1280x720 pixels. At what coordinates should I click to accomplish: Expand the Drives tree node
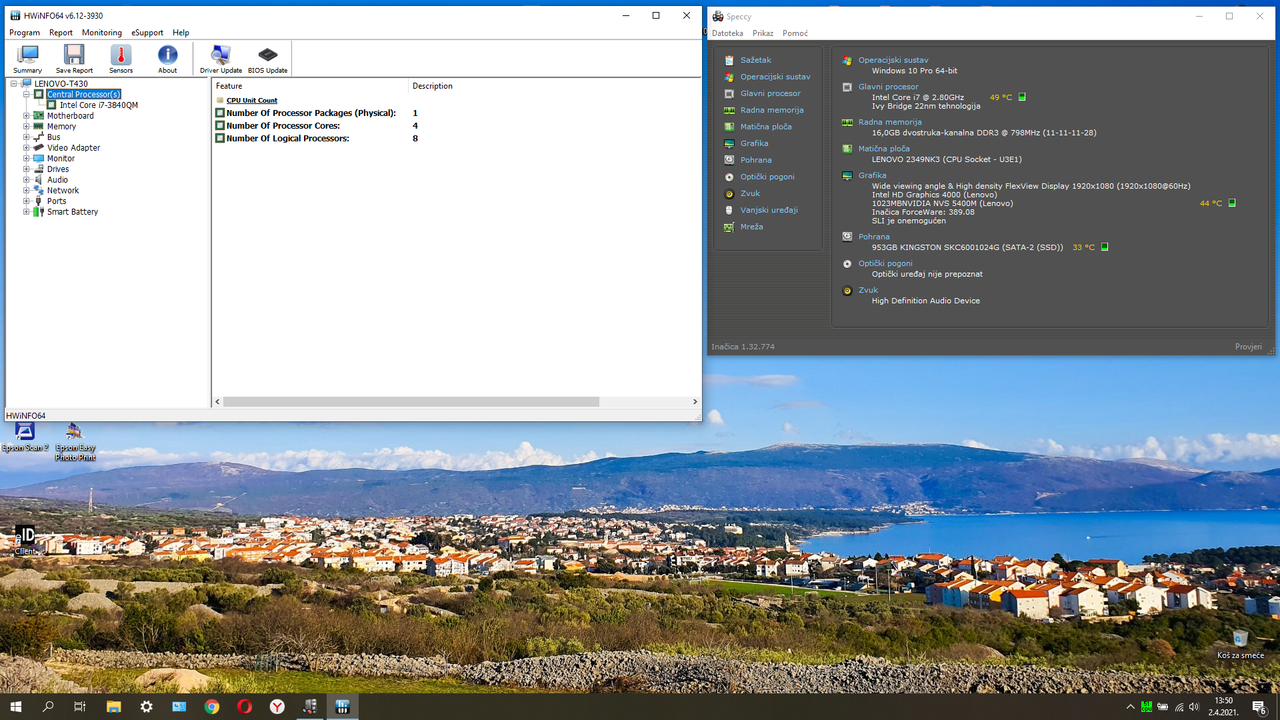27,169
